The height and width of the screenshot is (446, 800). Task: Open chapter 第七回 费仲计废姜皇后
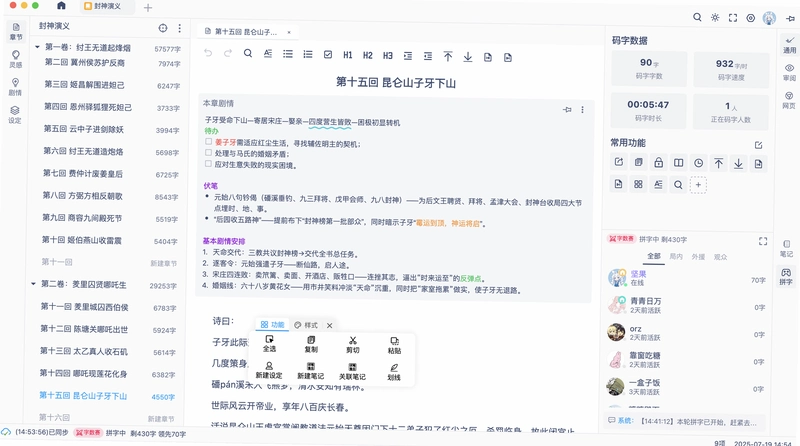[83, 174]
